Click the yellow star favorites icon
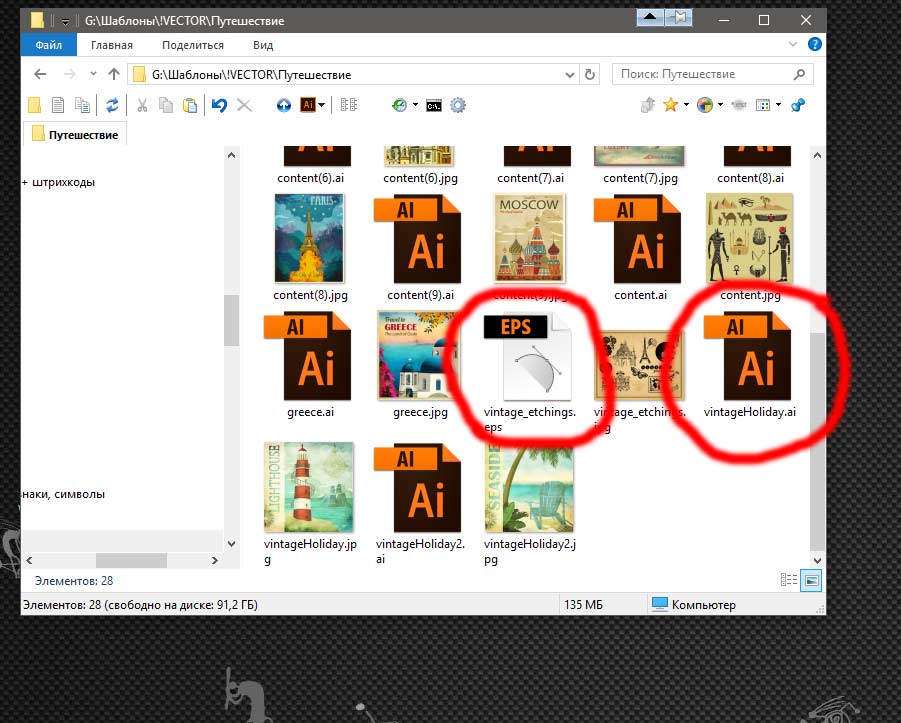 click(670, 105)
